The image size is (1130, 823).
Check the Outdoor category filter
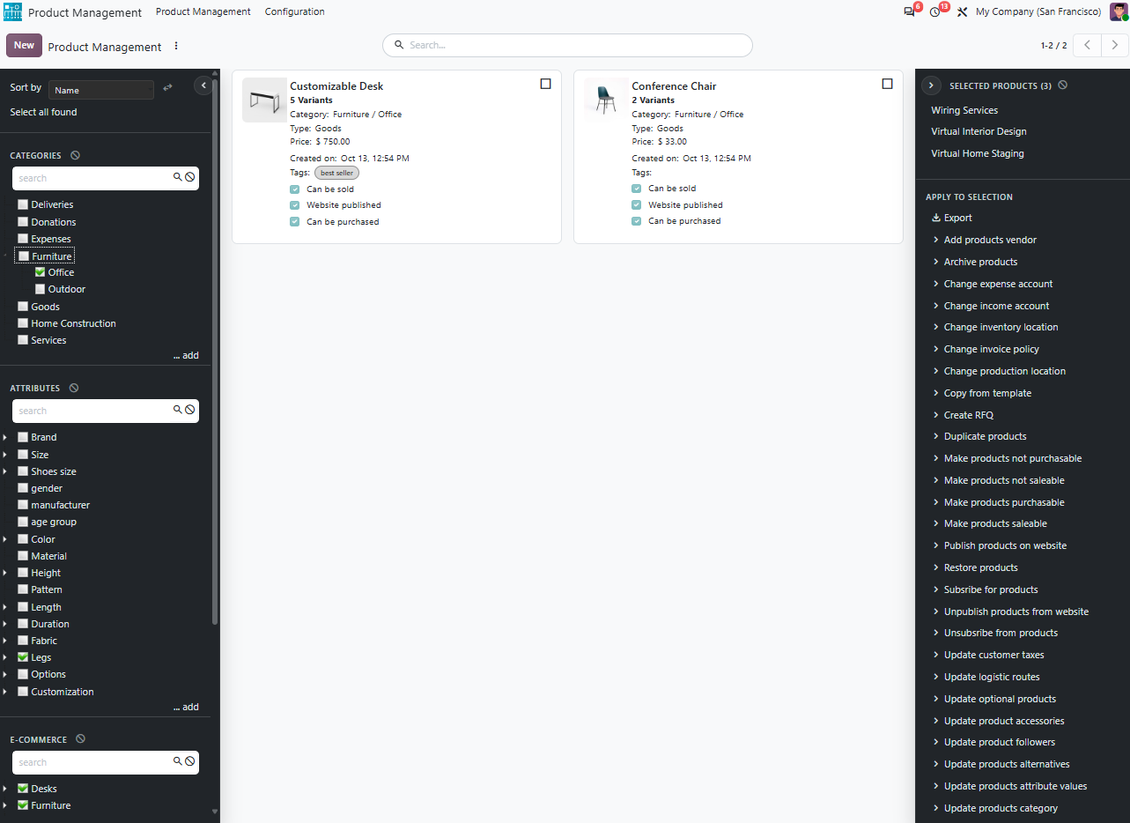coord(40,289)
